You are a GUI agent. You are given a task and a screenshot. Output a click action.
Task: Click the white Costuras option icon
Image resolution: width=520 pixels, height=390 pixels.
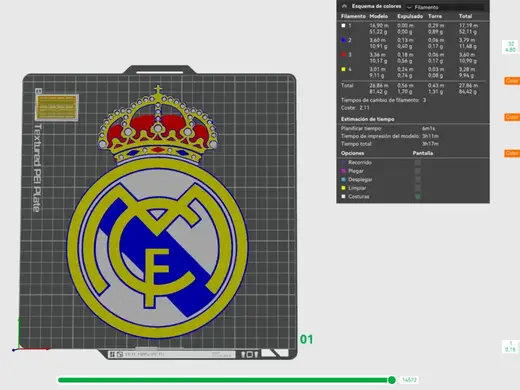pos(343,197)
